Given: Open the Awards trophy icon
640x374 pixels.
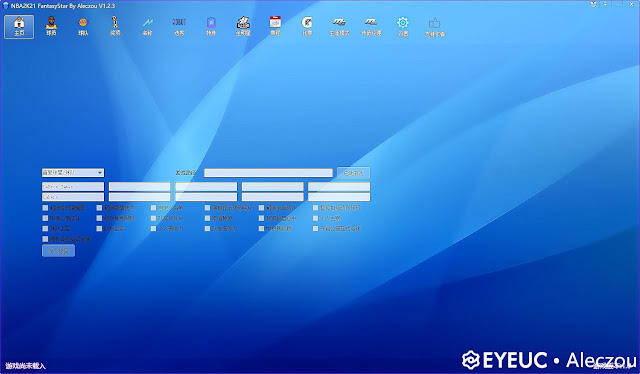Looking at the screenshot, I should (115, 27).
